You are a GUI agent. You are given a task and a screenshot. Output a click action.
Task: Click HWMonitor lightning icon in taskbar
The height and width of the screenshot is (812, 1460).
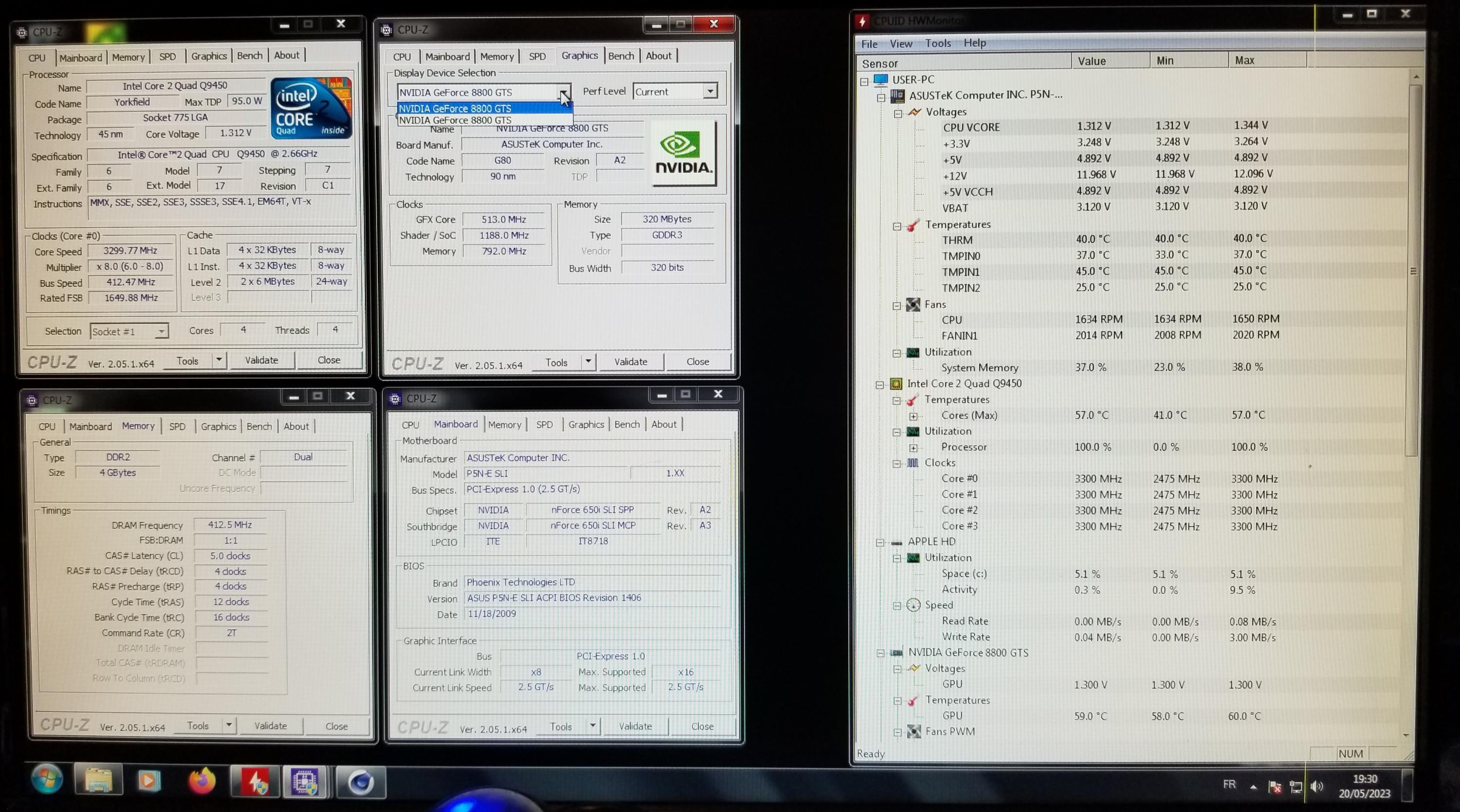click(x=255, y=782)
